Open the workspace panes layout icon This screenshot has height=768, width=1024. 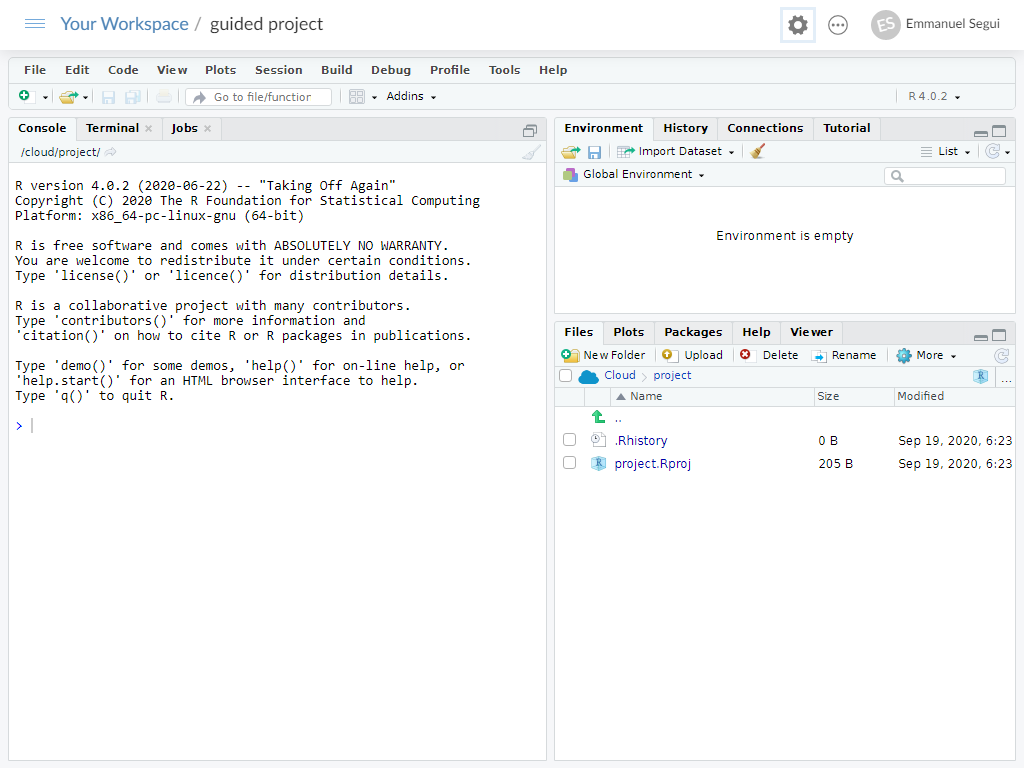(359, 96)
